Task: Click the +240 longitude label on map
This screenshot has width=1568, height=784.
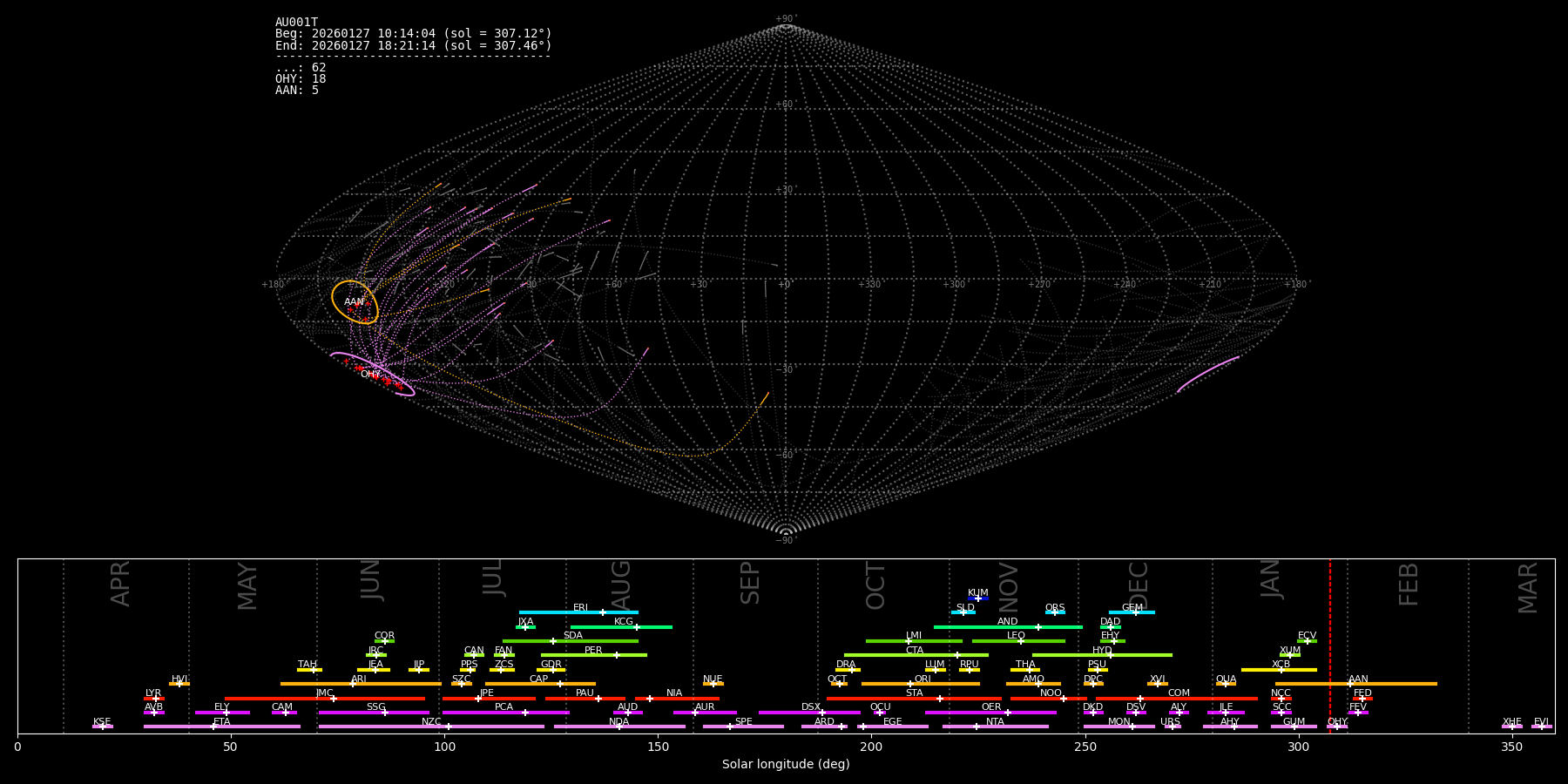Action: click(1125, 285)
